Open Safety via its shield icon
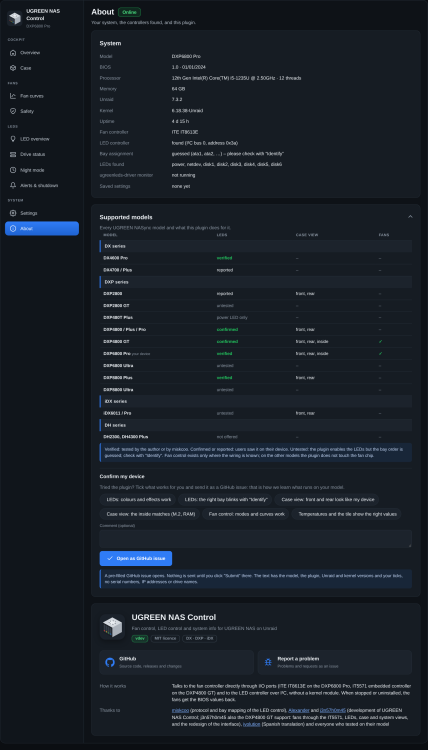Viewport: 428px width, 750px height. tap(13, 111)
